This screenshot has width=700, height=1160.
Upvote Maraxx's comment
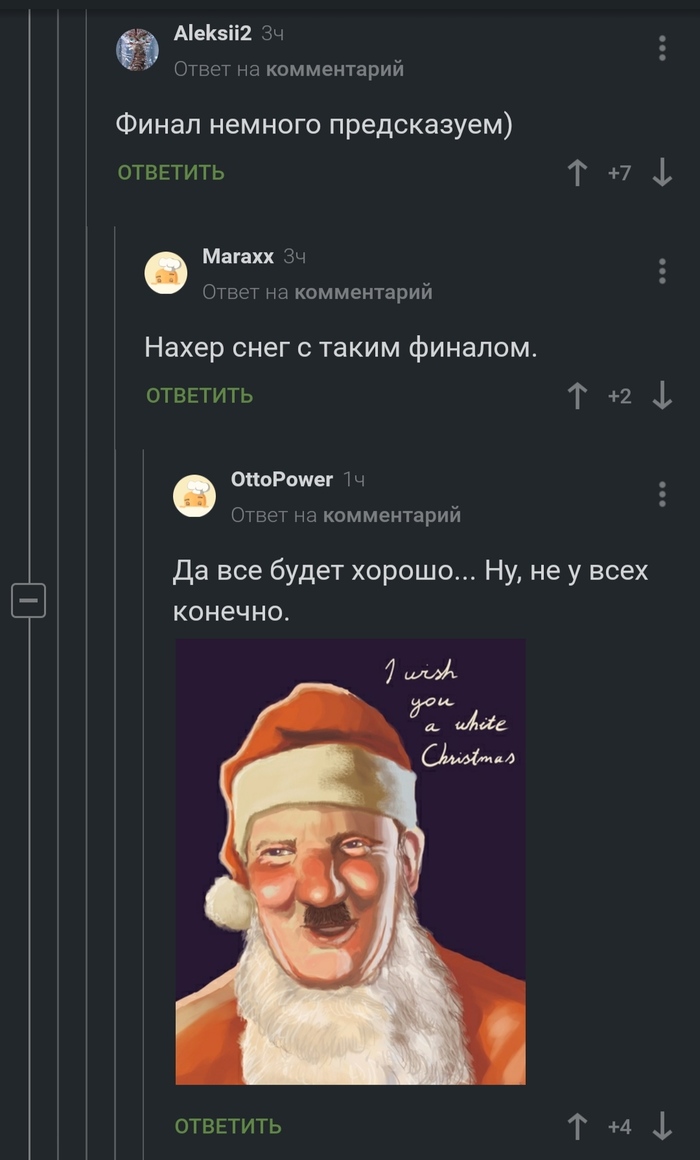tap(577, 396)
